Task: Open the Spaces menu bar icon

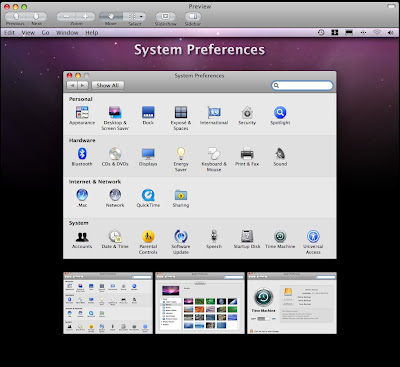Action: (335, 32)
